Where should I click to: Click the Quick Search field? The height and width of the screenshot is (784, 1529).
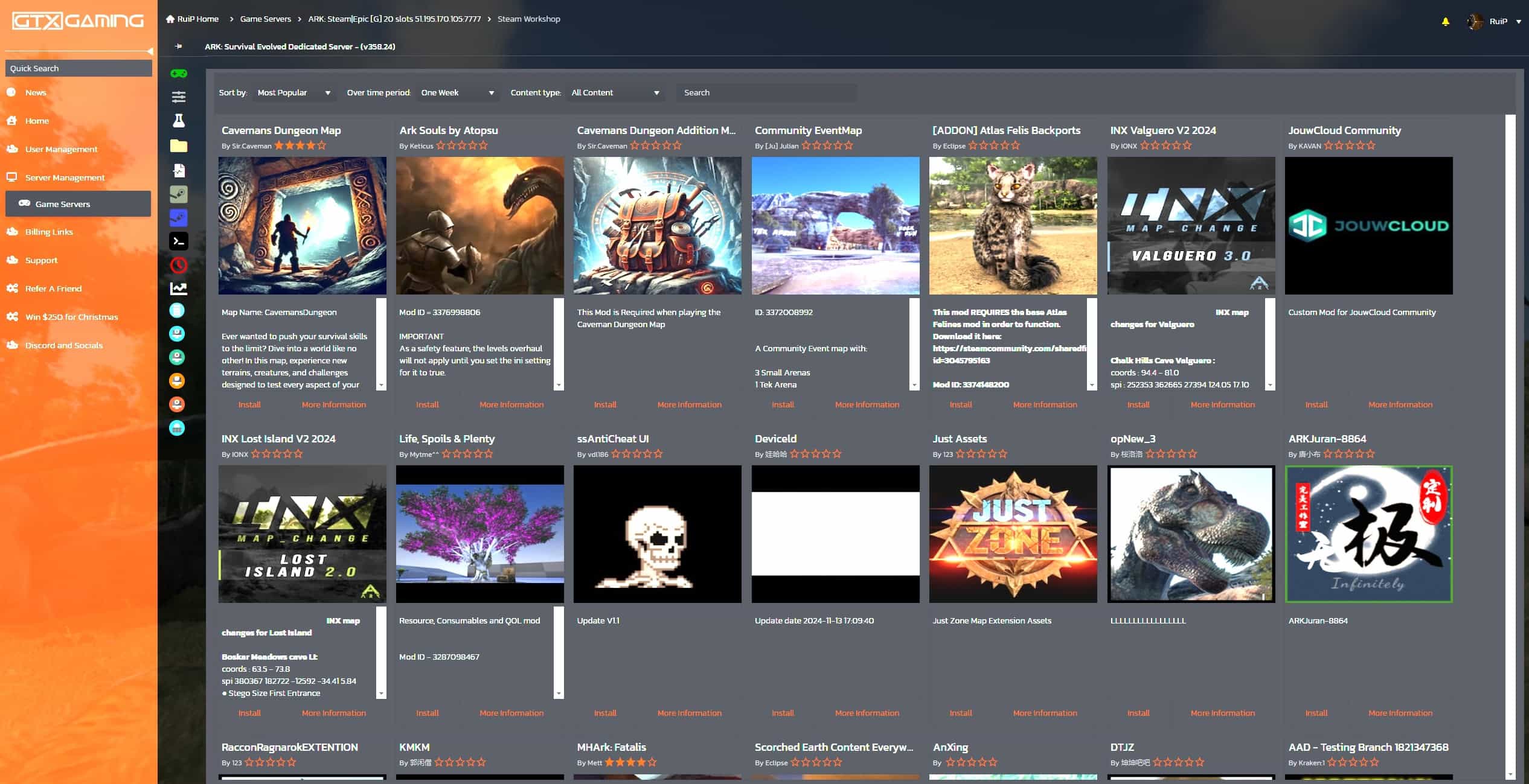pyautogui.click(x=79, y=68)
